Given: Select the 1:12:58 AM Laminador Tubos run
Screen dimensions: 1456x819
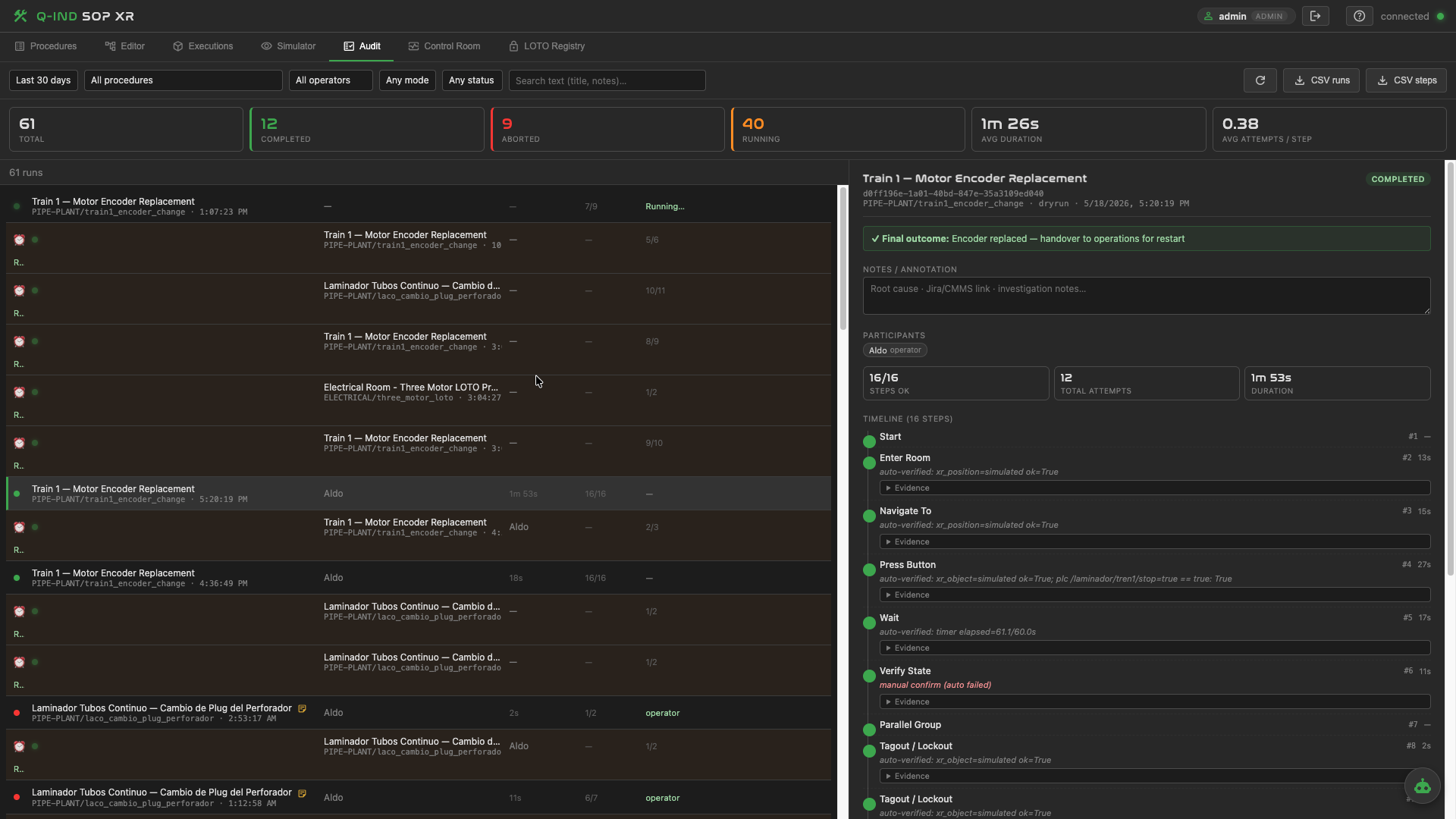Looking at the screenshot, I should click(x=419, y=798).
